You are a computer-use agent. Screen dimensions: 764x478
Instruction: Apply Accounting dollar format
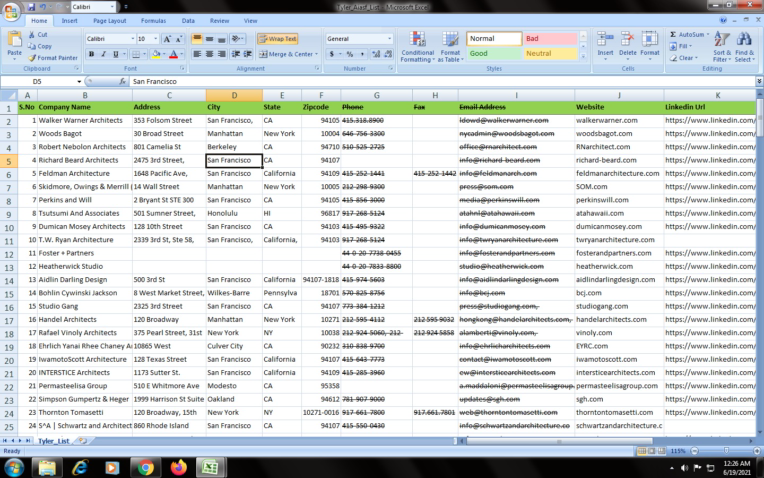[x=332, y=54]
